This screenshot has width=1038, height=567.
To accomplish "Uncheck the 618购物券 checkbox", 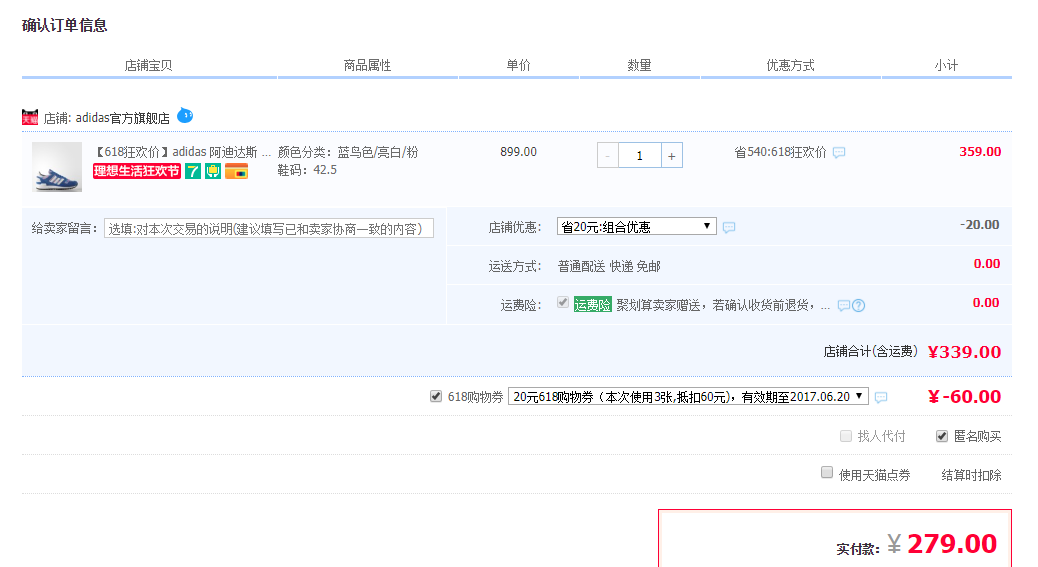I will [436, 396].
